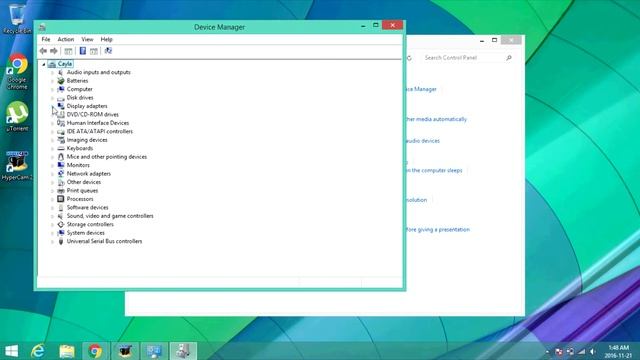Open the Recycle Bin desktop icon
Screen dimensions: 640x360
pos(17,18)
